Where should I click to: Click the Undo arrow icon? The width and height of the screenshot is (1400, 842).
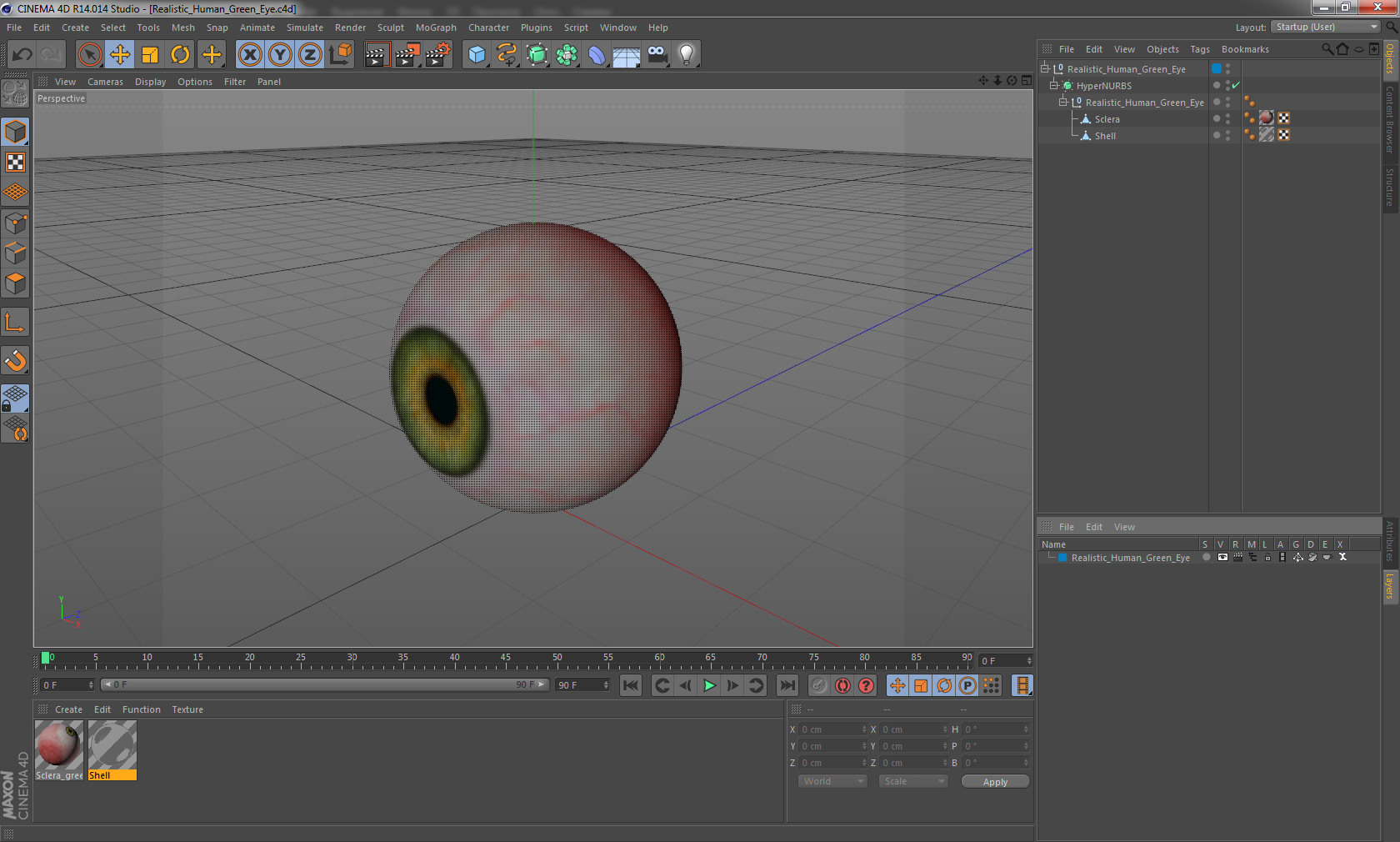click(x=22, y=55)
